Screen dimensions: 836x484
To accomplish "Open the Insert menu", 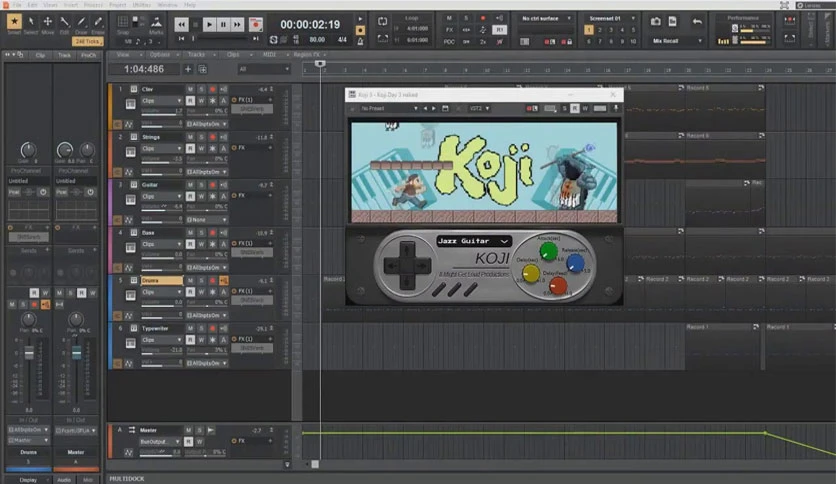I will 70,5.
